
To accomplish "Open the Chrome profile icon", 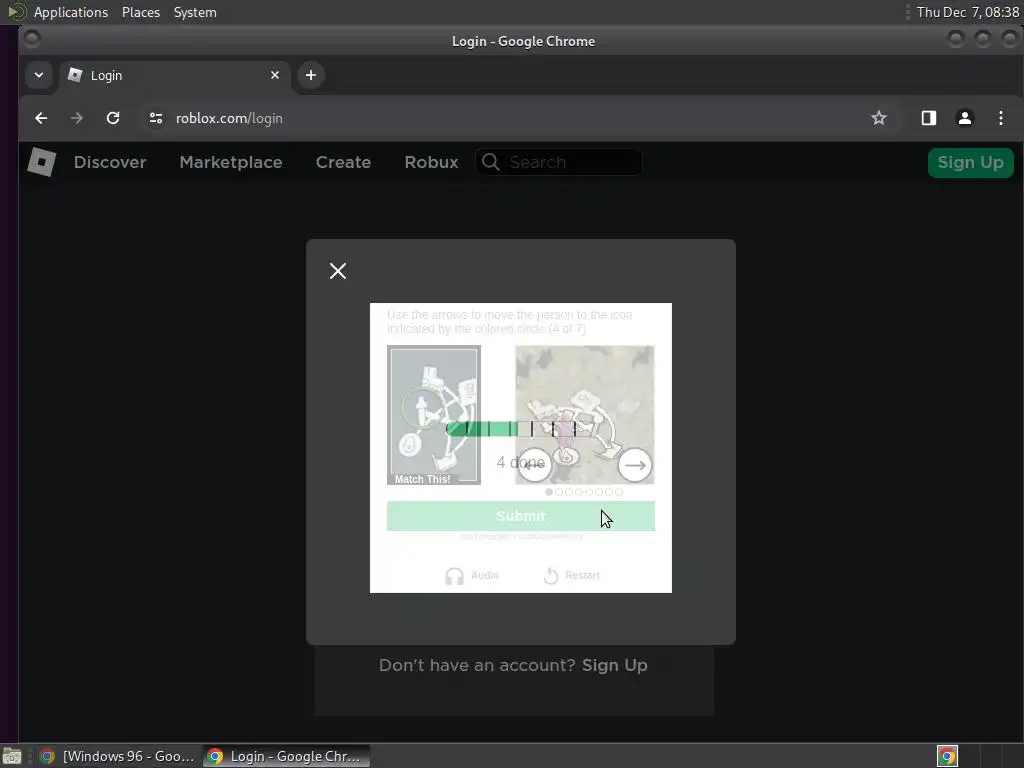I will 965,118.
